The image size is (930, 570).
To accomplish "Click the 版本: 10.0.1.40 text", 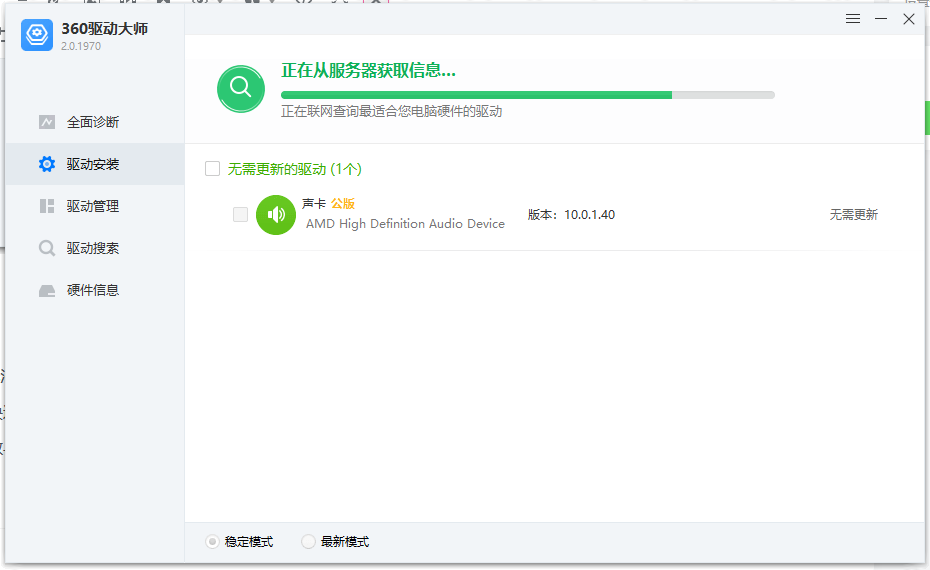I will click(572, 215).
